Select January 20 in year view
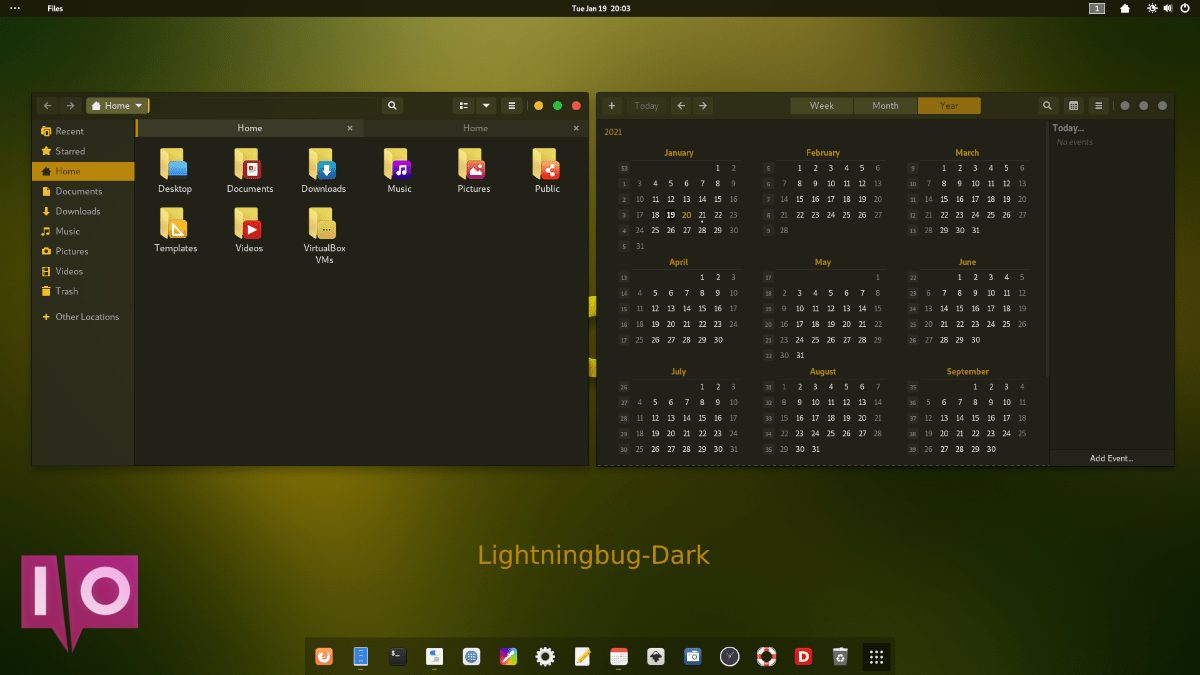This screenshot has width=1200, height=675. tap(686, 214)
